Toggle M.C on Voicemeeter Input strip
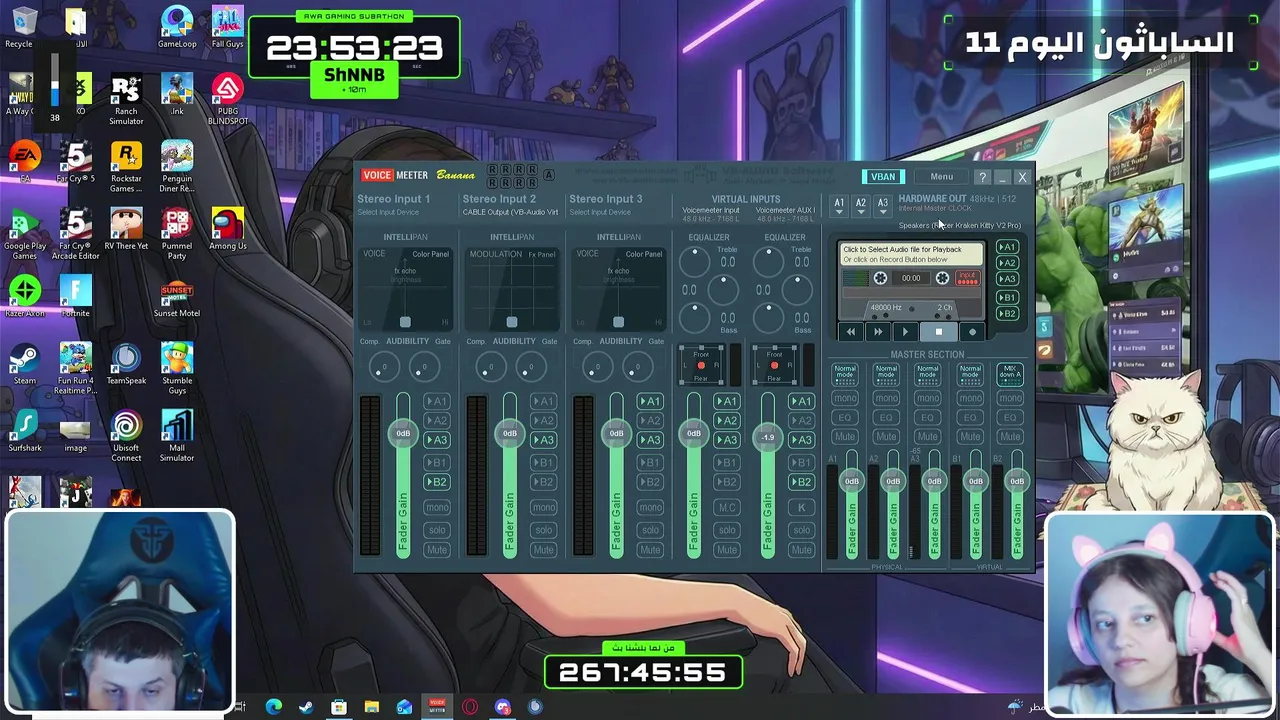 pyautogui.click(x=727, y=507)
